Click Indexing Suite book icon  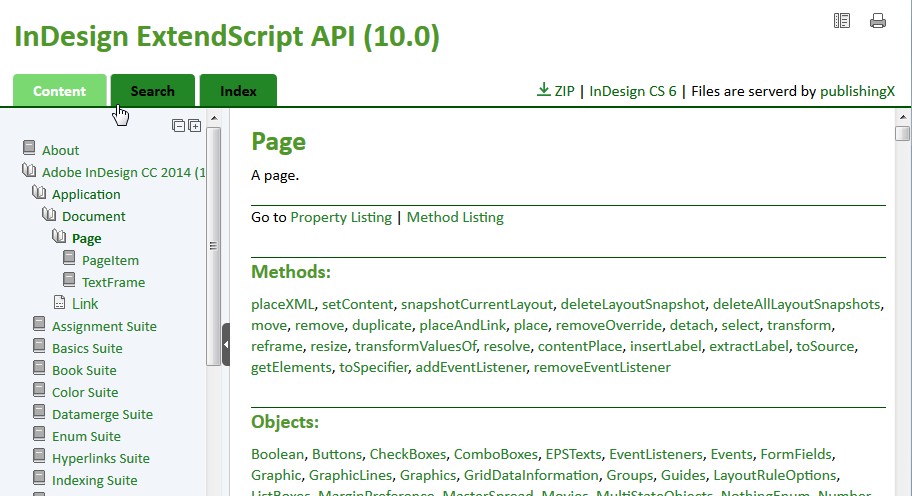tap(39, 478)
